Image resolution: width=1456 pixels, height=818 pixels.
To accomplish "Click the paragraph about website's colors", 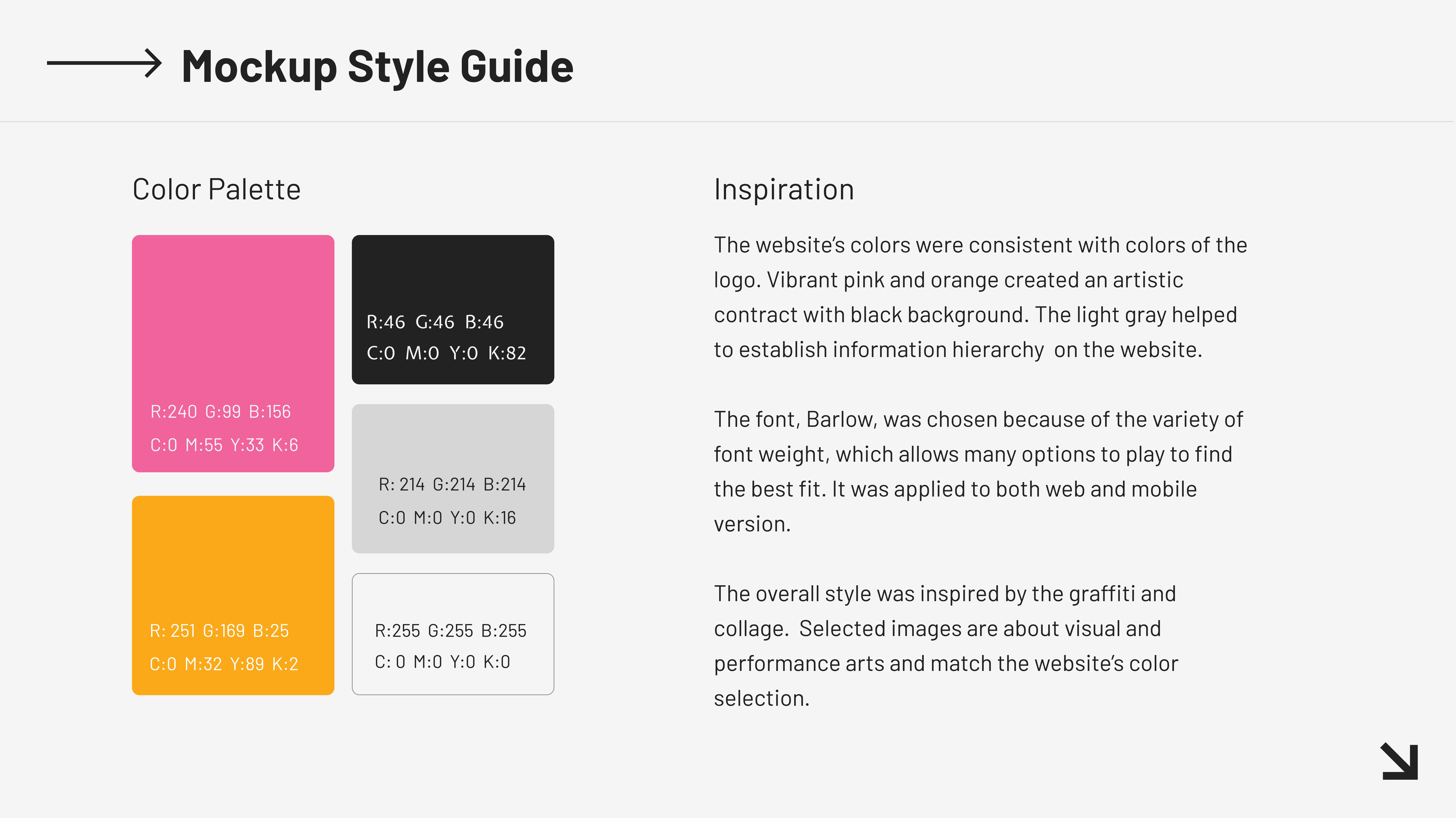I will point(980,297).
